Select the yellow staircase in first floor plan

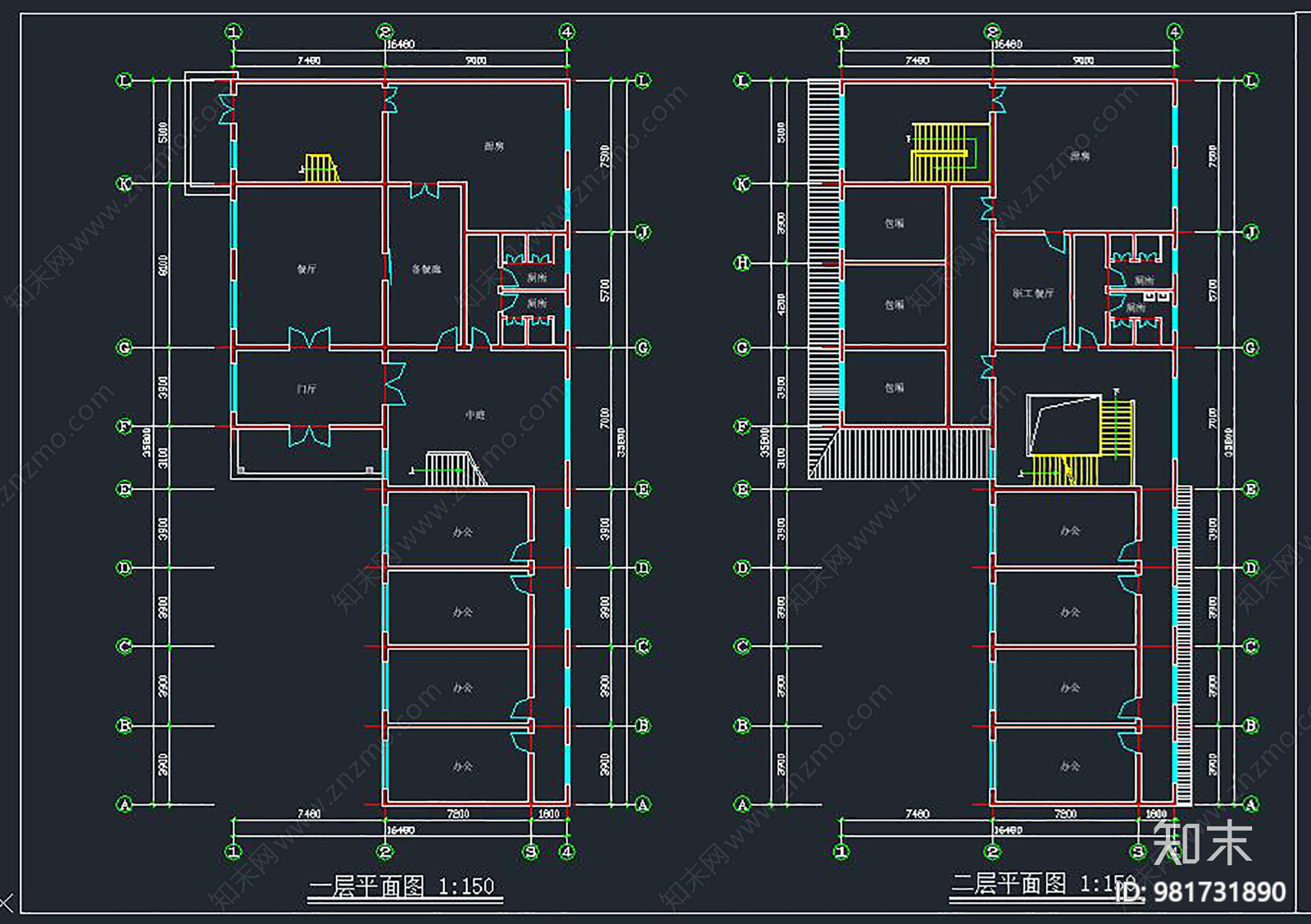point(320,168)
